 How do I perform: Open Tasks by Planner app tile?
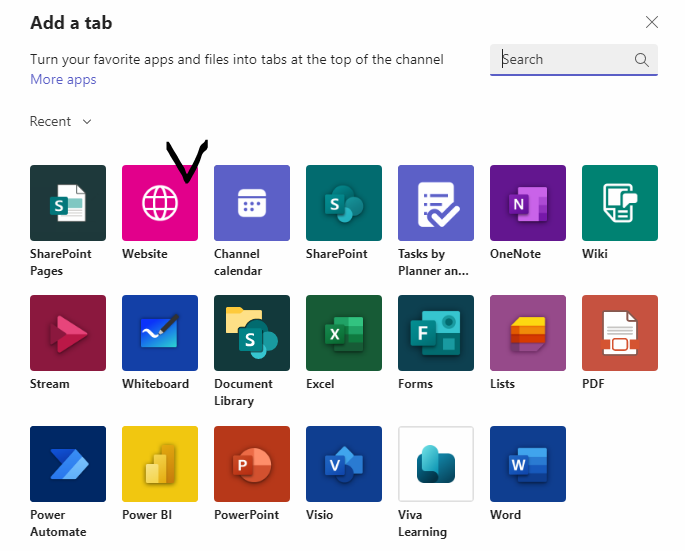(436, 203)
